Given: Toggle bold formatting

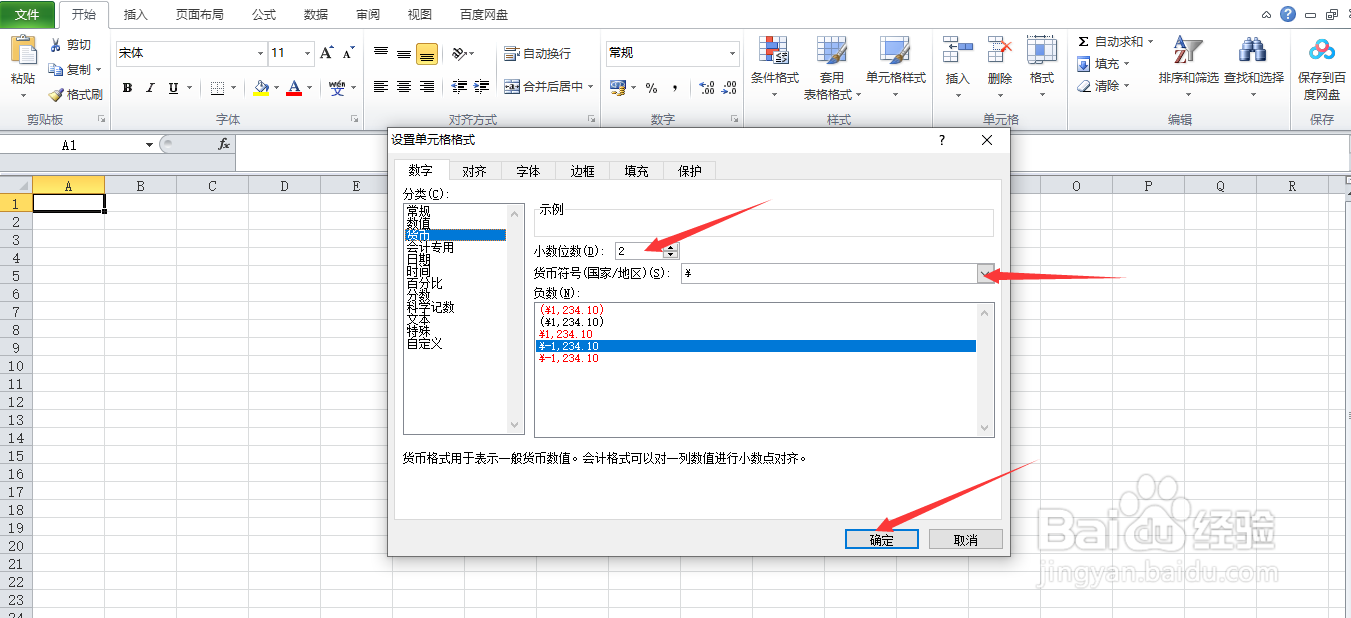Looking at the screenshot, I should click(x=127, y=88).
